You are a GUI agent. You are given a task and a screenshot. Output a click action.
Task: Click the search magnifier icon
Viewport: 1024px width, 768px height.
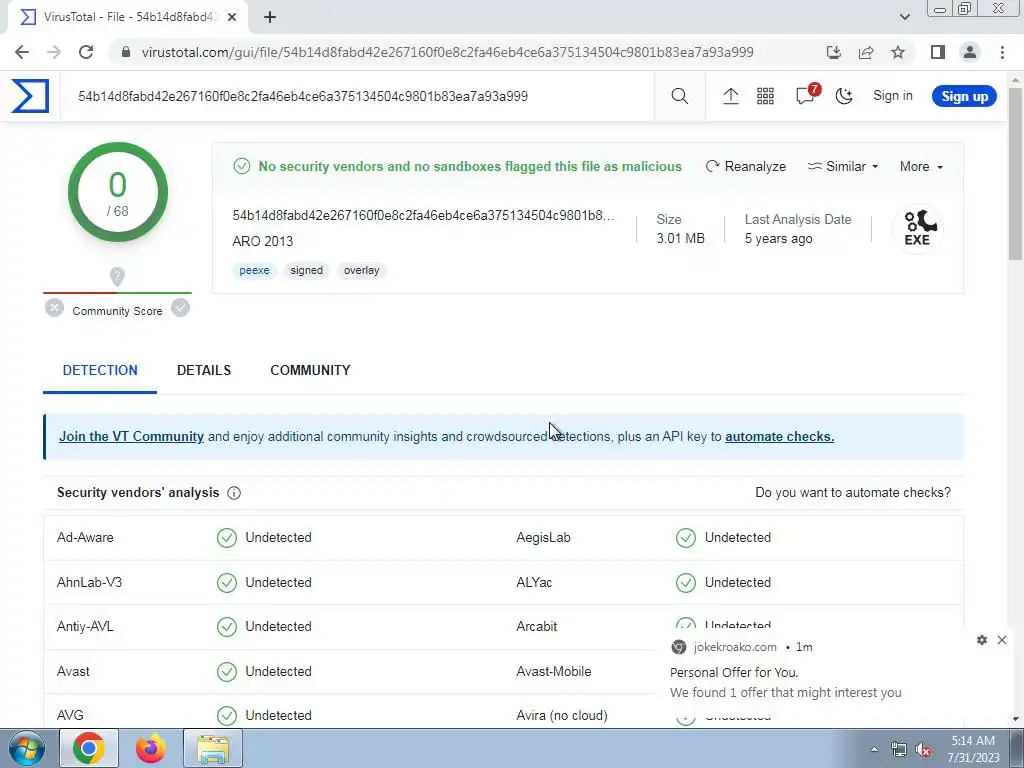679,96
